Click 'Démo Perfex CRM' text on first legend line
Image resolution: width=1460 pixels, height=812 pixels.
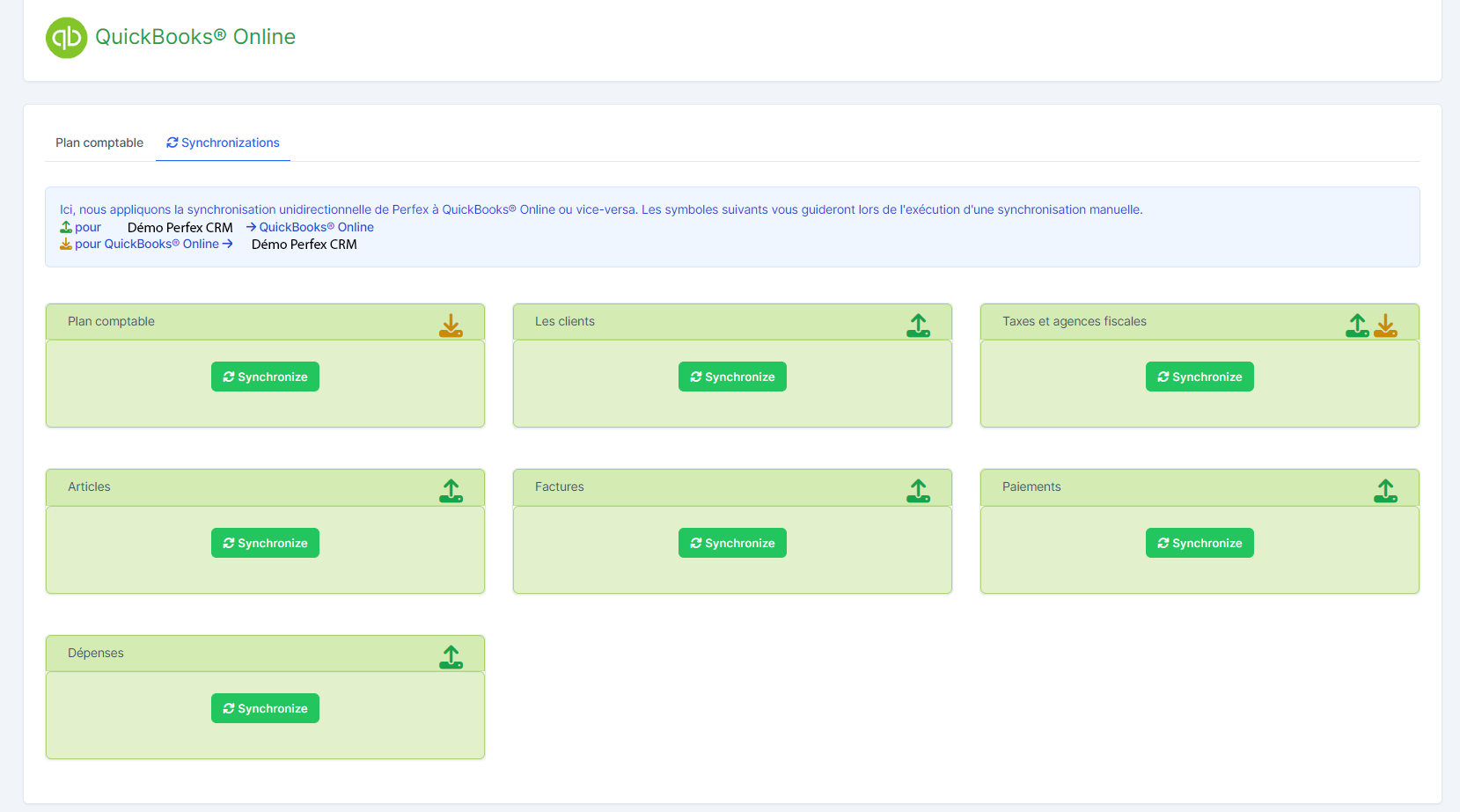click(180, 227)
